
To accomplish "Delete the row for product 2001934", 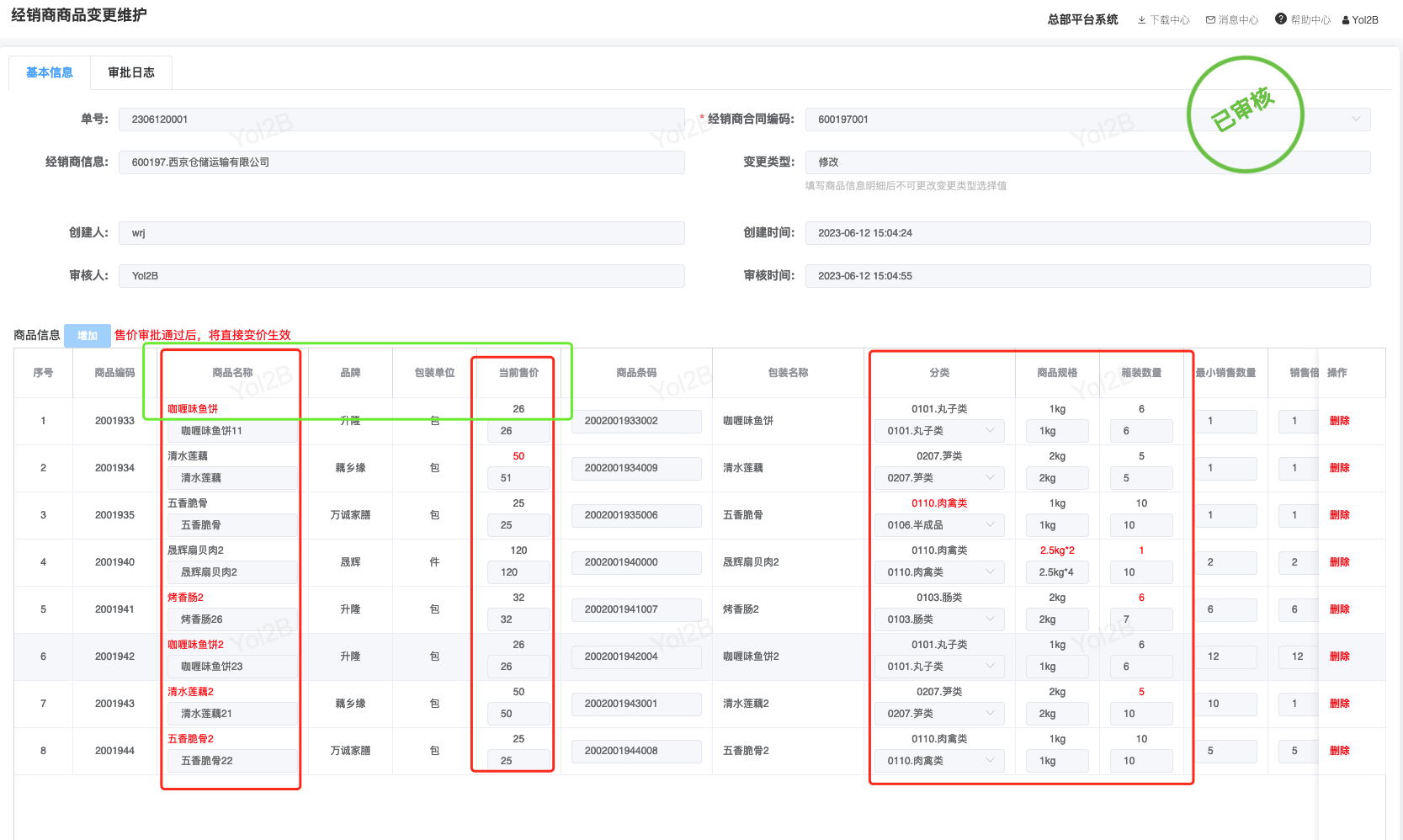I will 1340,468.
